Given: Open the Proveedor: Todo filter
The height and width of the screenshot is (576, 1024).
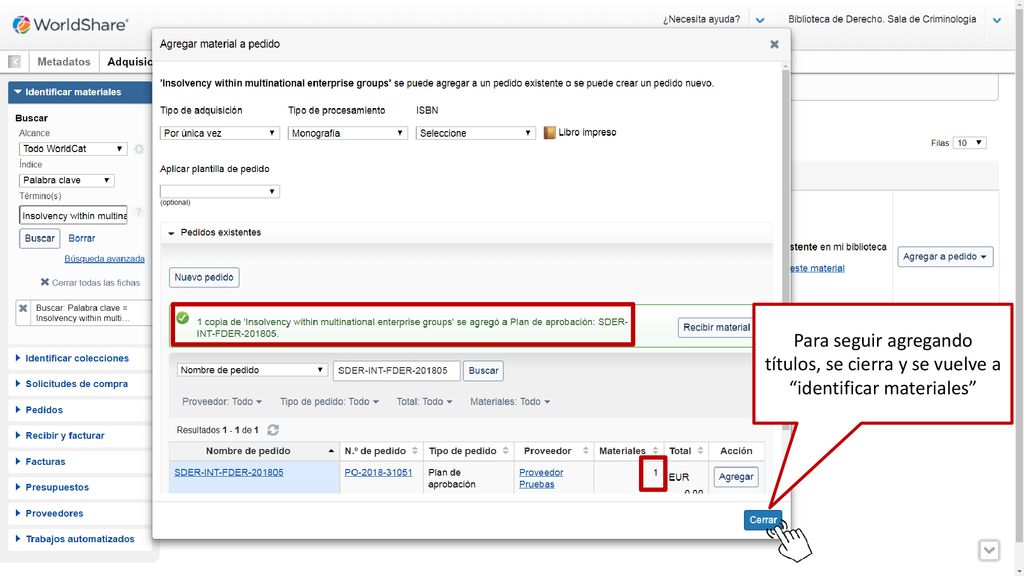Looking at the screenshot, I should [x=221, y=402].
